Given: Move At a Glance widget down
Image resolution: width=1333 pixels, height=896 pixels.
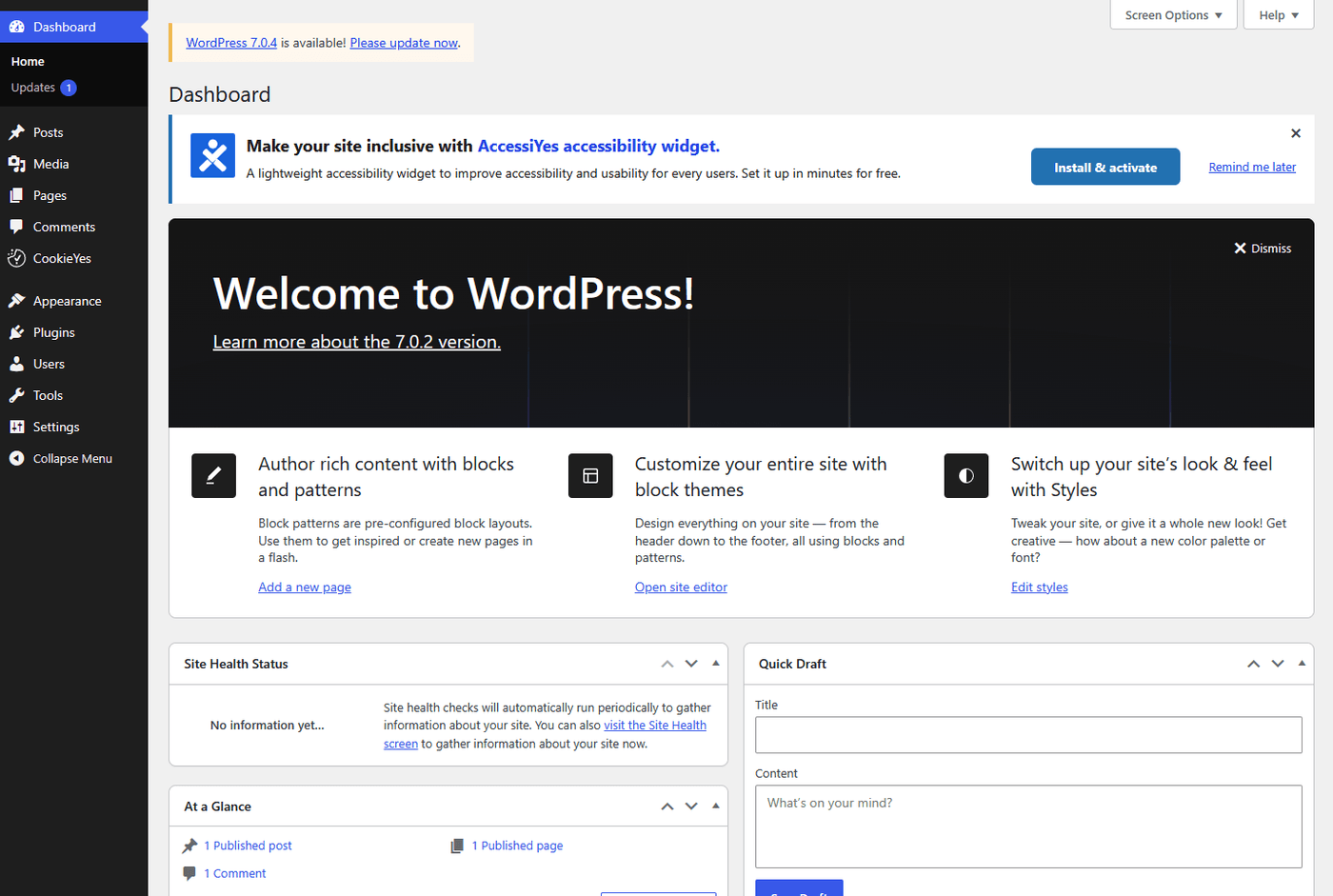Looking at the screenshot, I should pos(691,806).
